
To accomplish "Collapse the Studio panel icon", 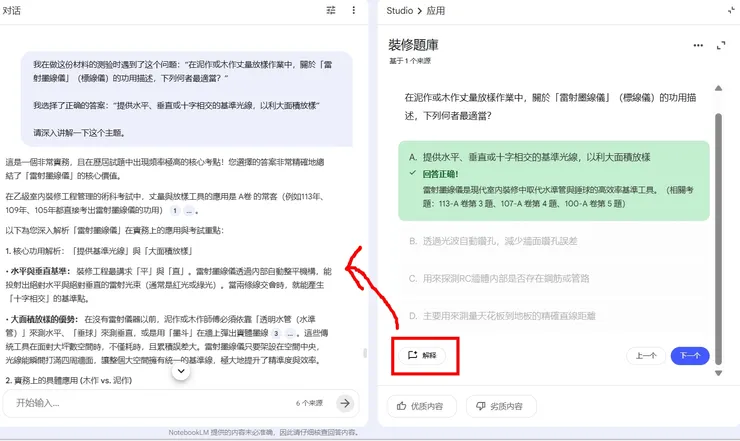I will point(731,10).
